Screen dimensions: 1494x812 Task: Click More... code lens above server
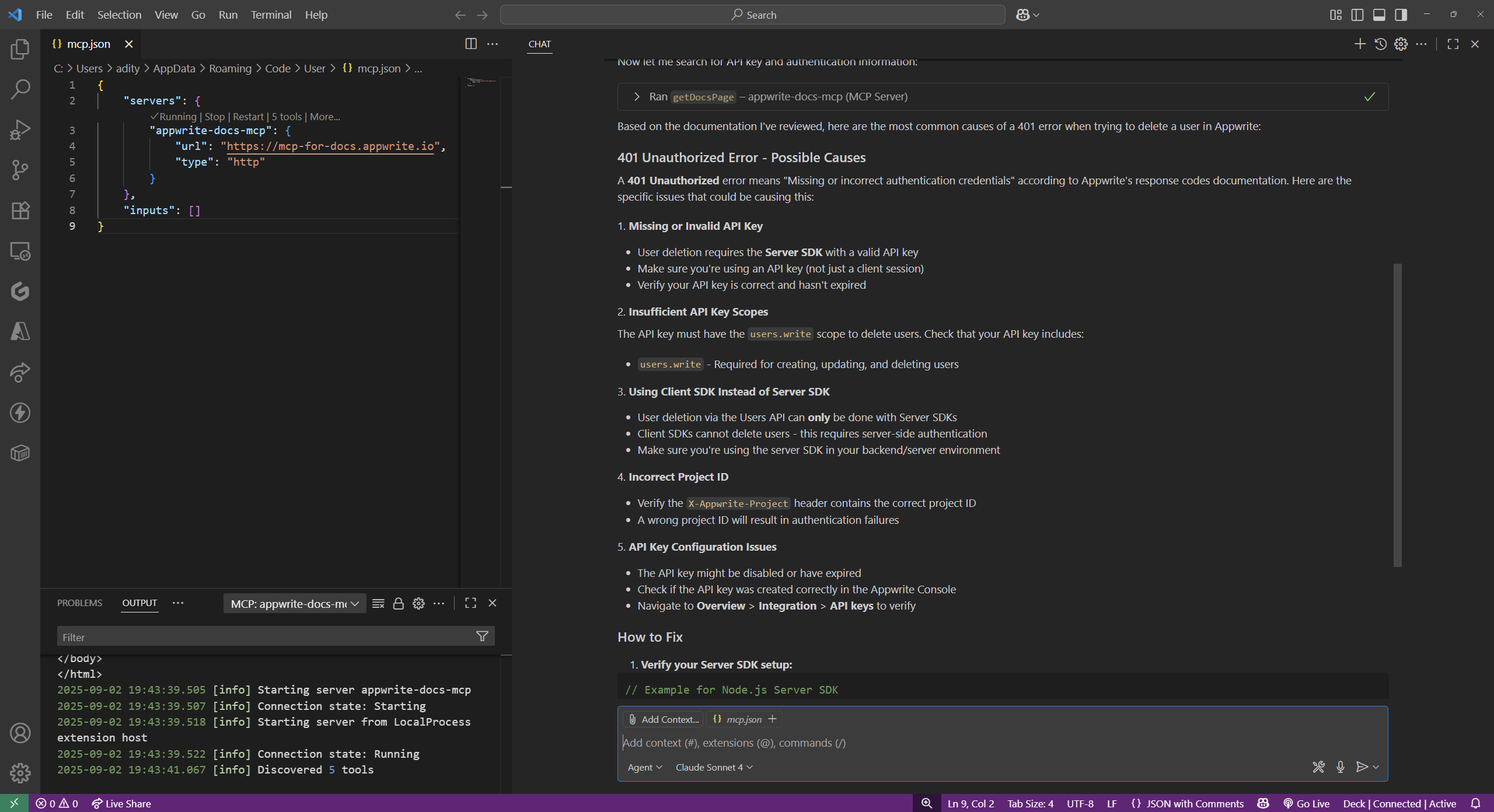tap(325, 117)
